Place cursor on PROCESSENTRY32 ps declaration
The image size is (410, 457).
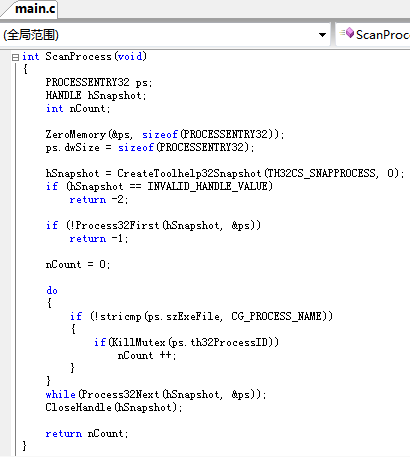(x=99, y=82)
